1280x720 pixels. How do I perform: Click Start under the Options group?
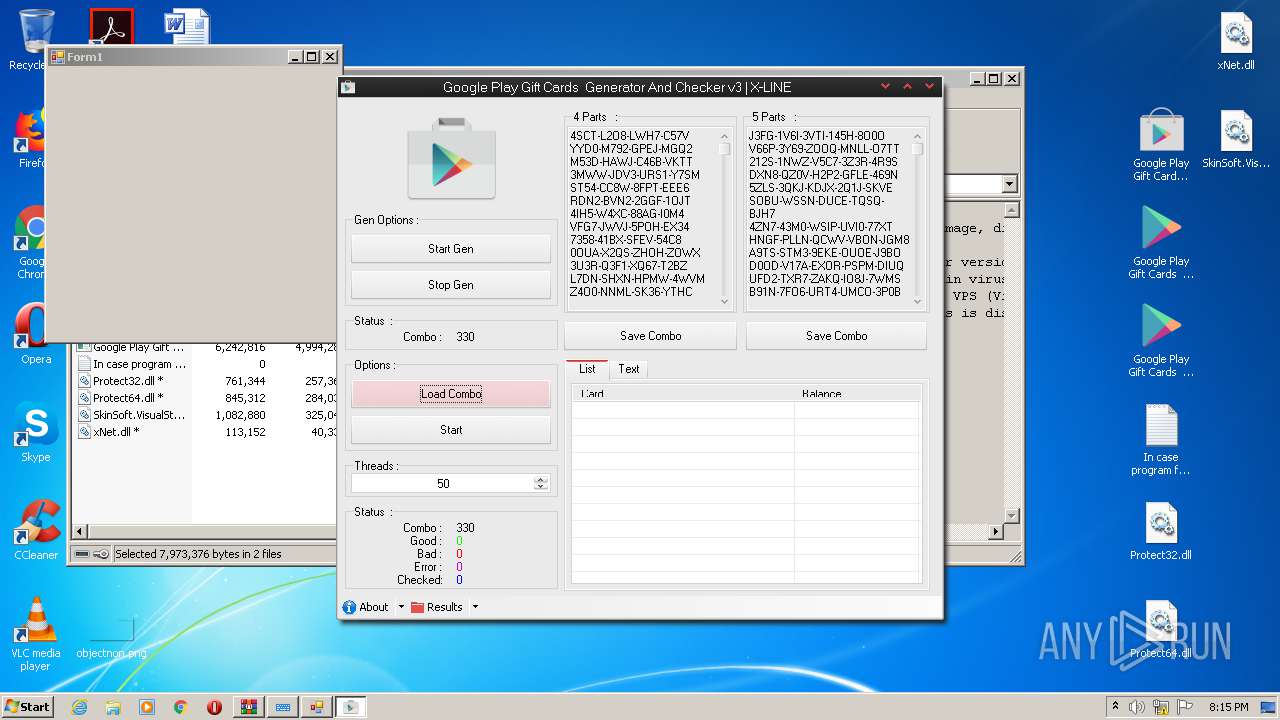[x=450, y=430]
